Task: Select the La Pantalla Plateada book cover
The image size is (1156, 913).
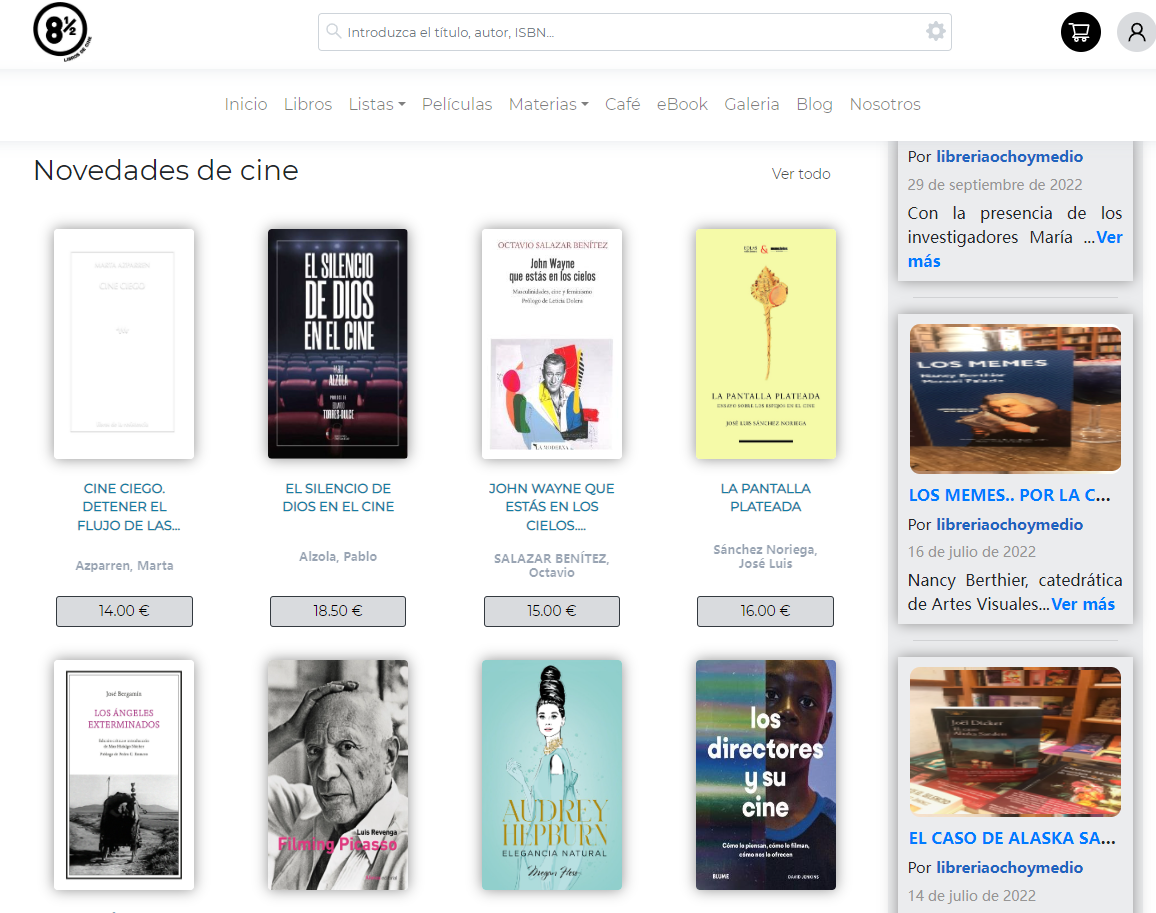Action: (x=765, y=343)
